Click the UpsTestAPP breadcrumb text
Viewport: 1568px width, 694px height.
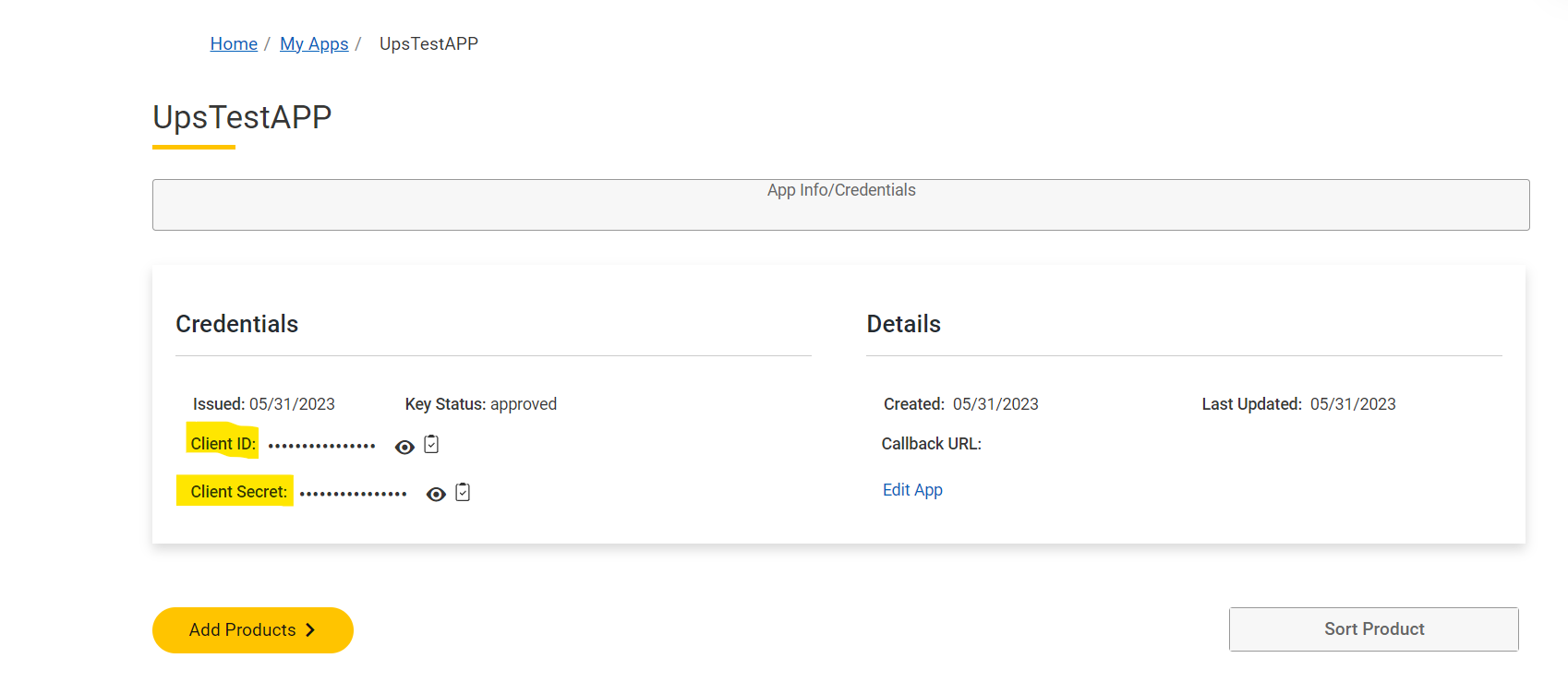tap(428, 44)
